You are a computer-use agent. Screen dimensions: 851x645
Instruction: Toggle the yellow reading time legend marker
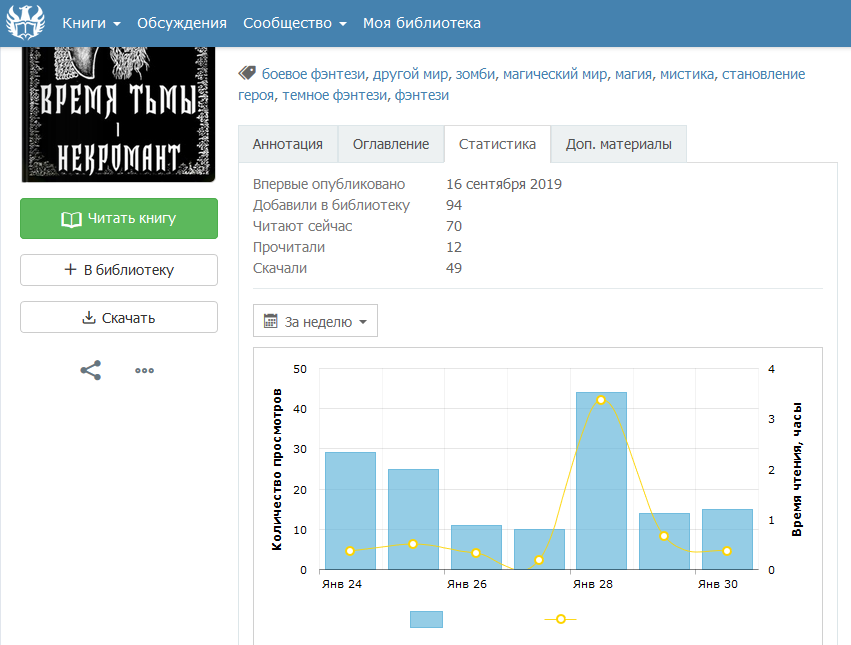[x=560, y=619]
